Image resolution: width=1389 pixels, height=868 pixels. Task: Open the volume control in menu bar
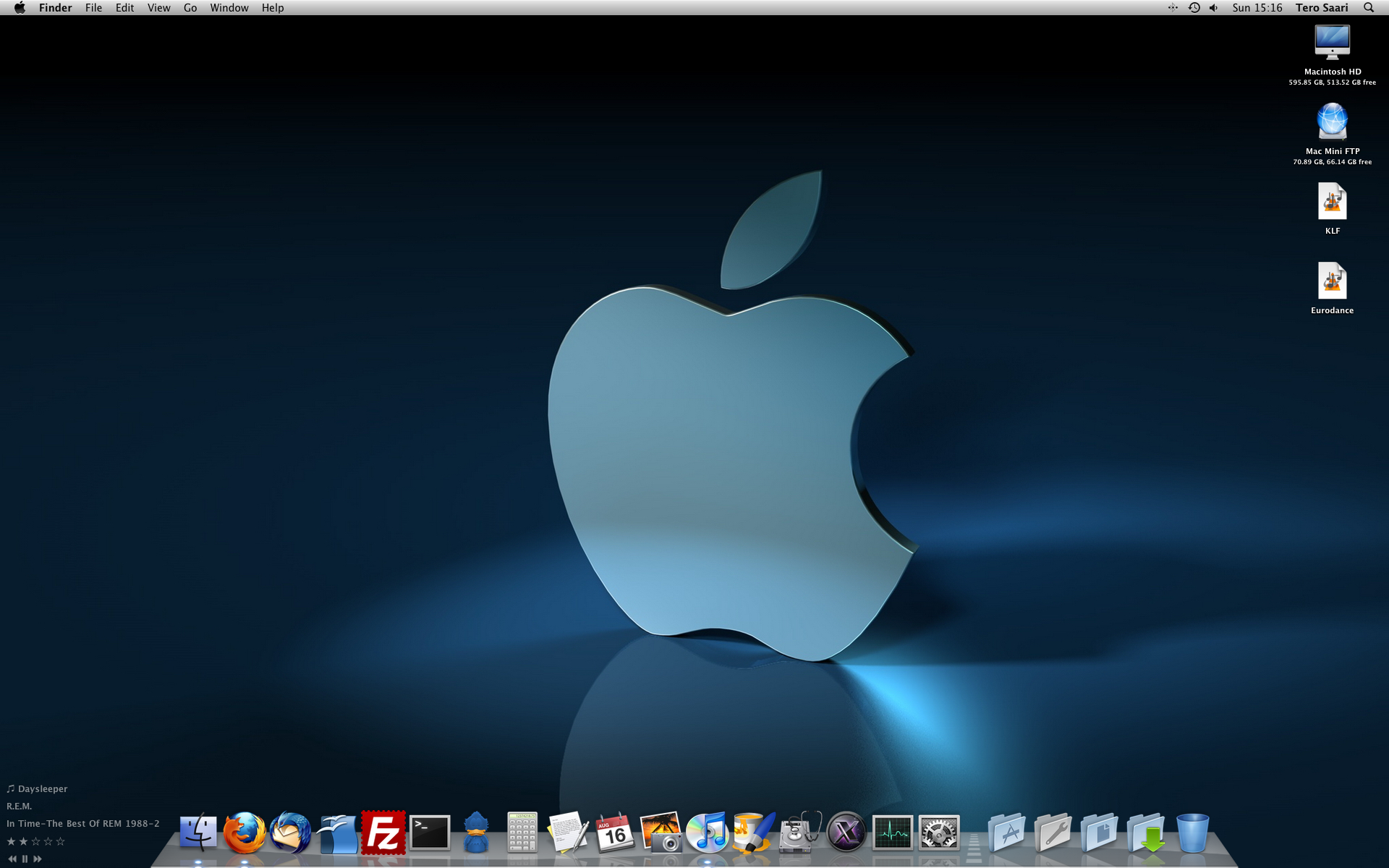[x=1214, y=8]
